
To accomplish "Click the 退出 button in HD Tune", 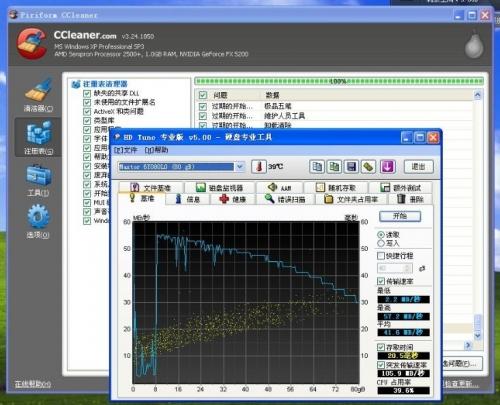I will [419, 166].
